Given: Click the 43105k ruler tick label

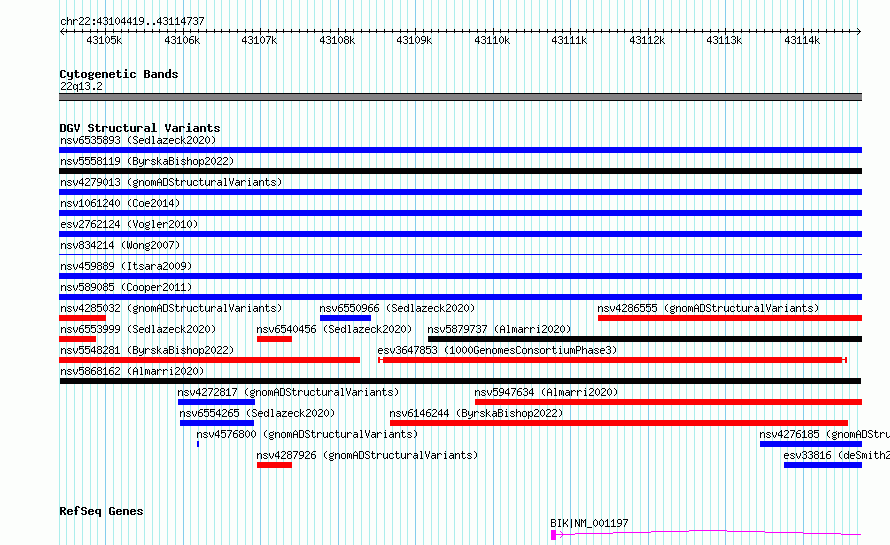Looking at the screenshot, I should click(x=104, y=40).
